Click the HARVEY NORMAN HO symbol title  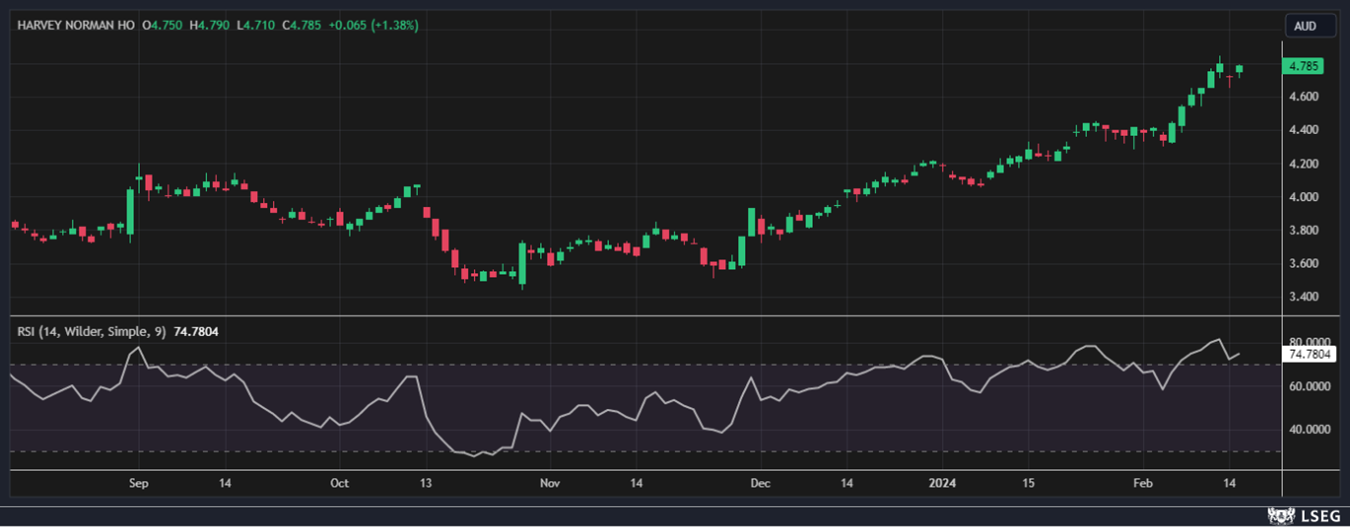pyautogui.click(x=75, y=25)
